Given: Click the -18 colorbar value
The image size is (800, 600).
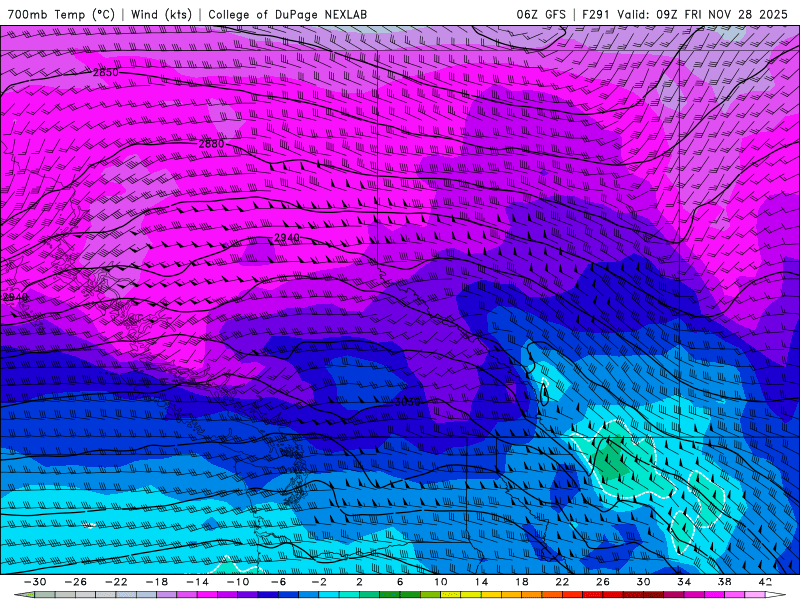Looking at the screenshot, I should 157,582.
